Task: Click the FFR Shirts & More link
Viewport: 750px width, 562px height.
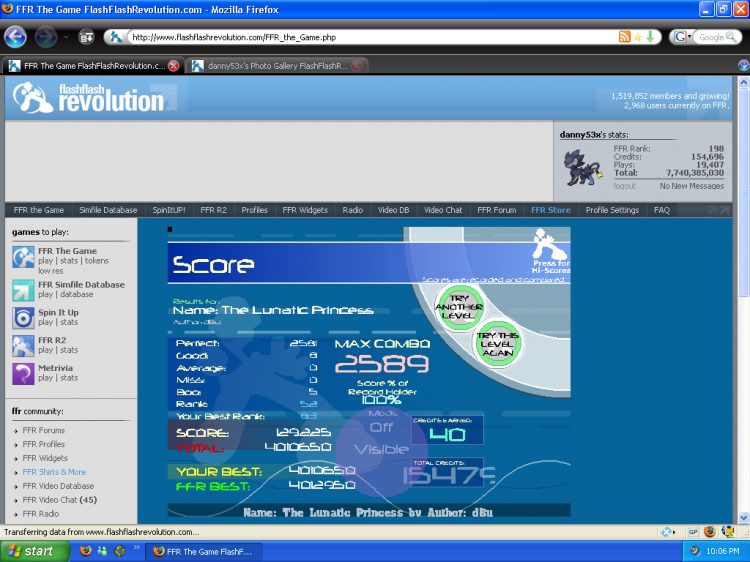Action: click(54, 472)
